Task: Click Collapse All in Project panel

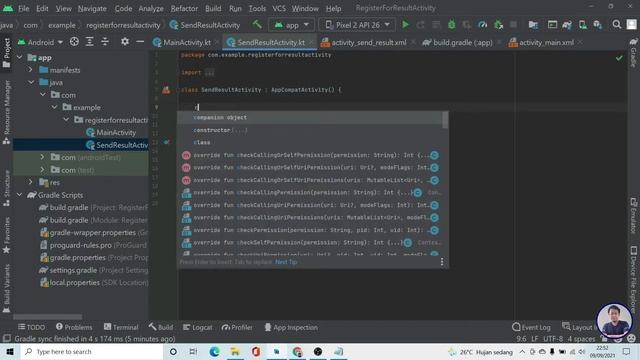Action: pyautogui.click(x=105, y=42)
